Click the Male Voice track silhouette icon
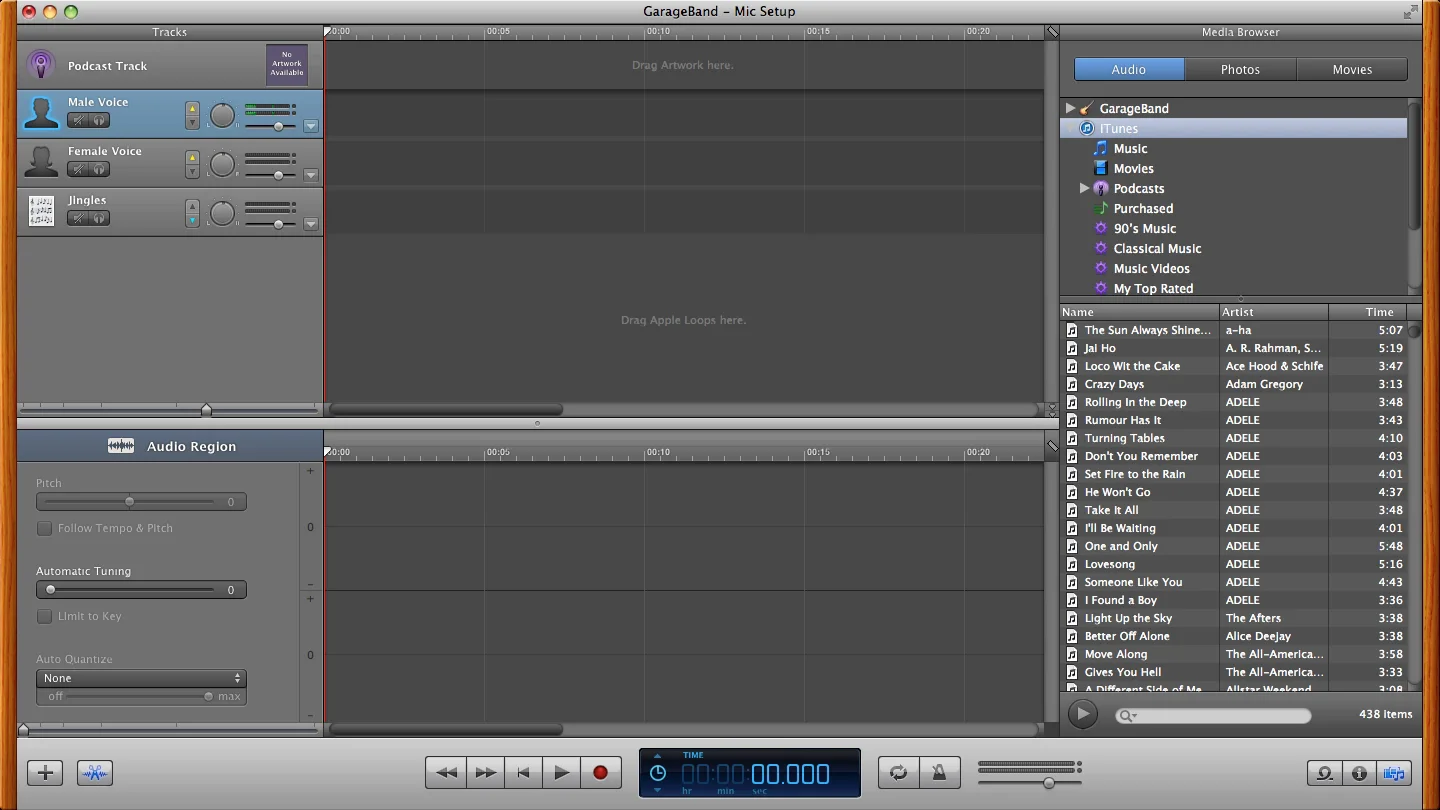Screen dimensions: 1440x810 coord(41,113)
